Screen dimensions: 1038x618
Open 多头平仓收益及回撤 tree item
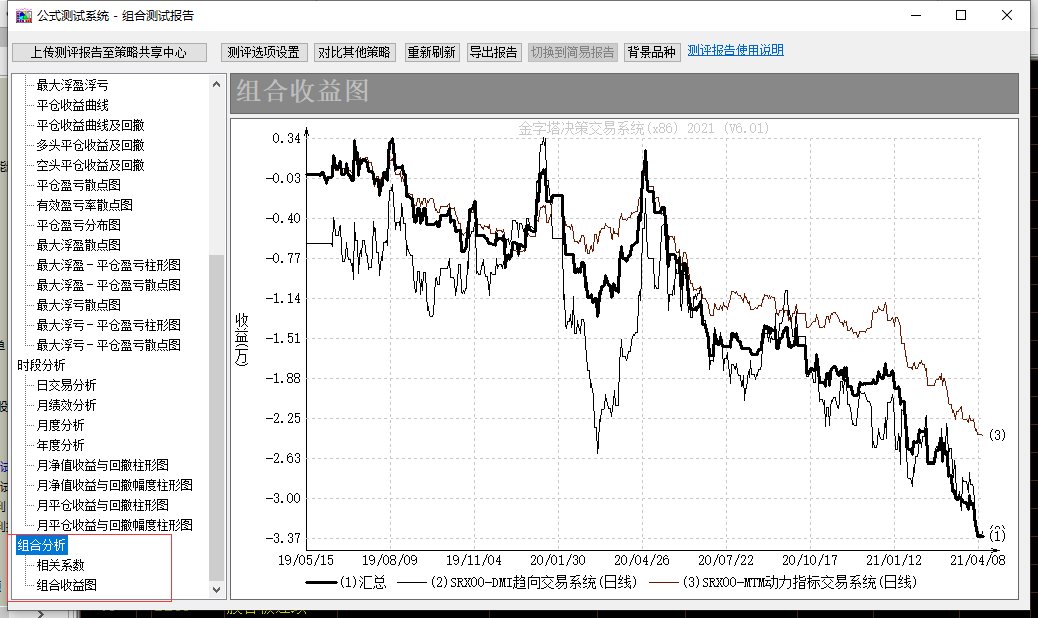click(90, 145)
